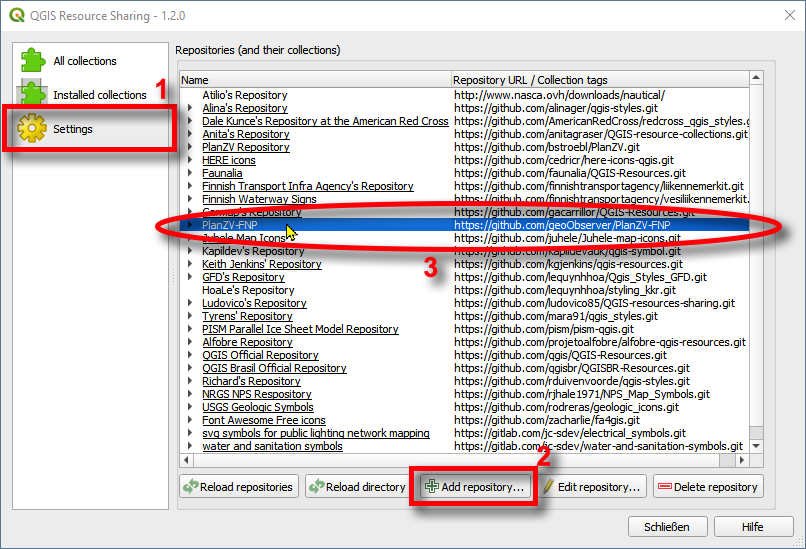Expand Alina's Repository

190,108
